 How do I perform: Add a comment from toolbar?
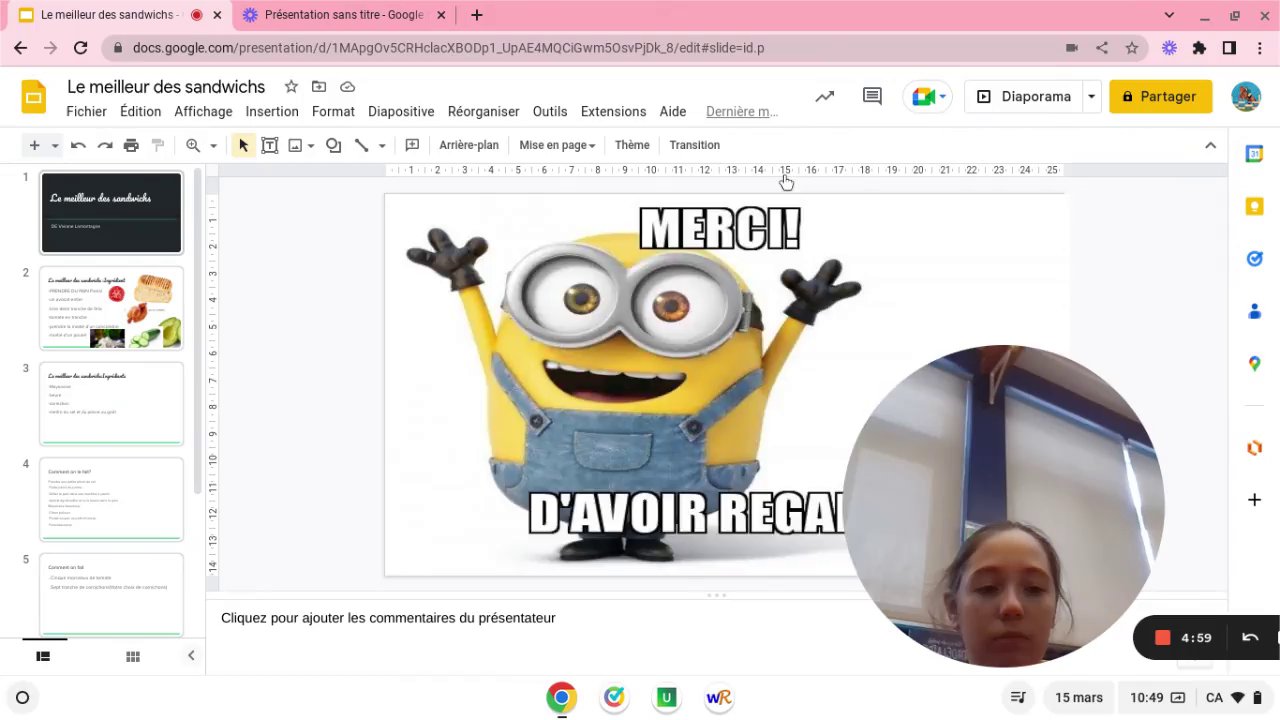pyautogui.click(x=412, y=145)
